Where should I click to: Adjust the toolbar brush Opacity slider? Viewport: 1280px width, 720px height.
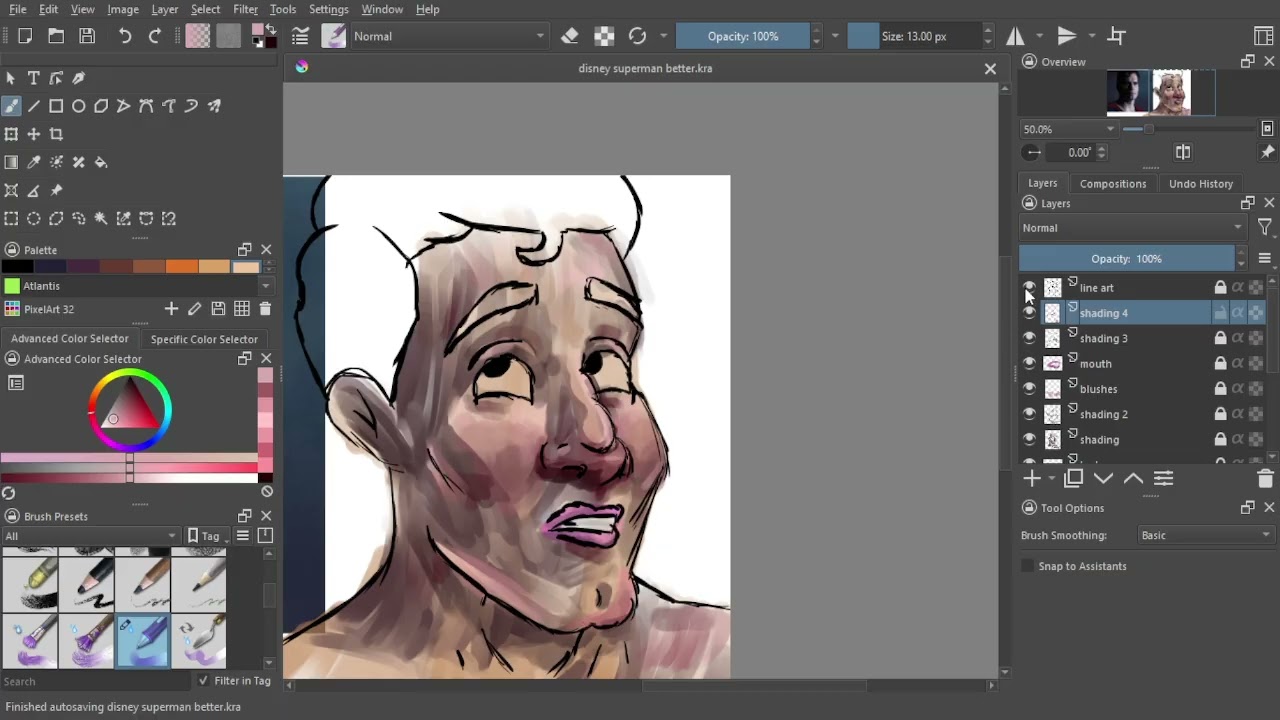pyautogui.click(x=743, y=36)
